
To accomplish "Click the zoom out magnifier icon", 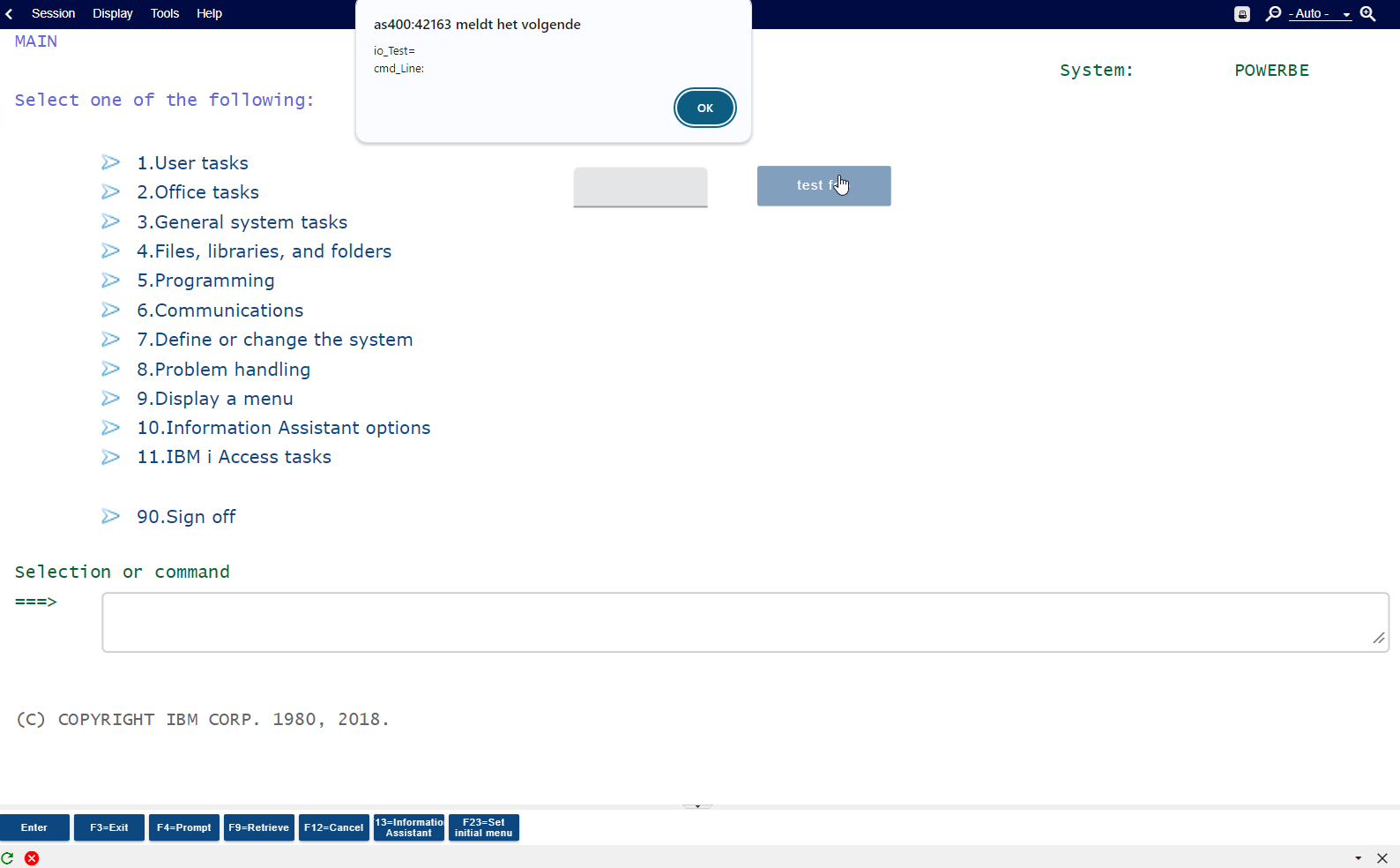I will [1273, 14].
